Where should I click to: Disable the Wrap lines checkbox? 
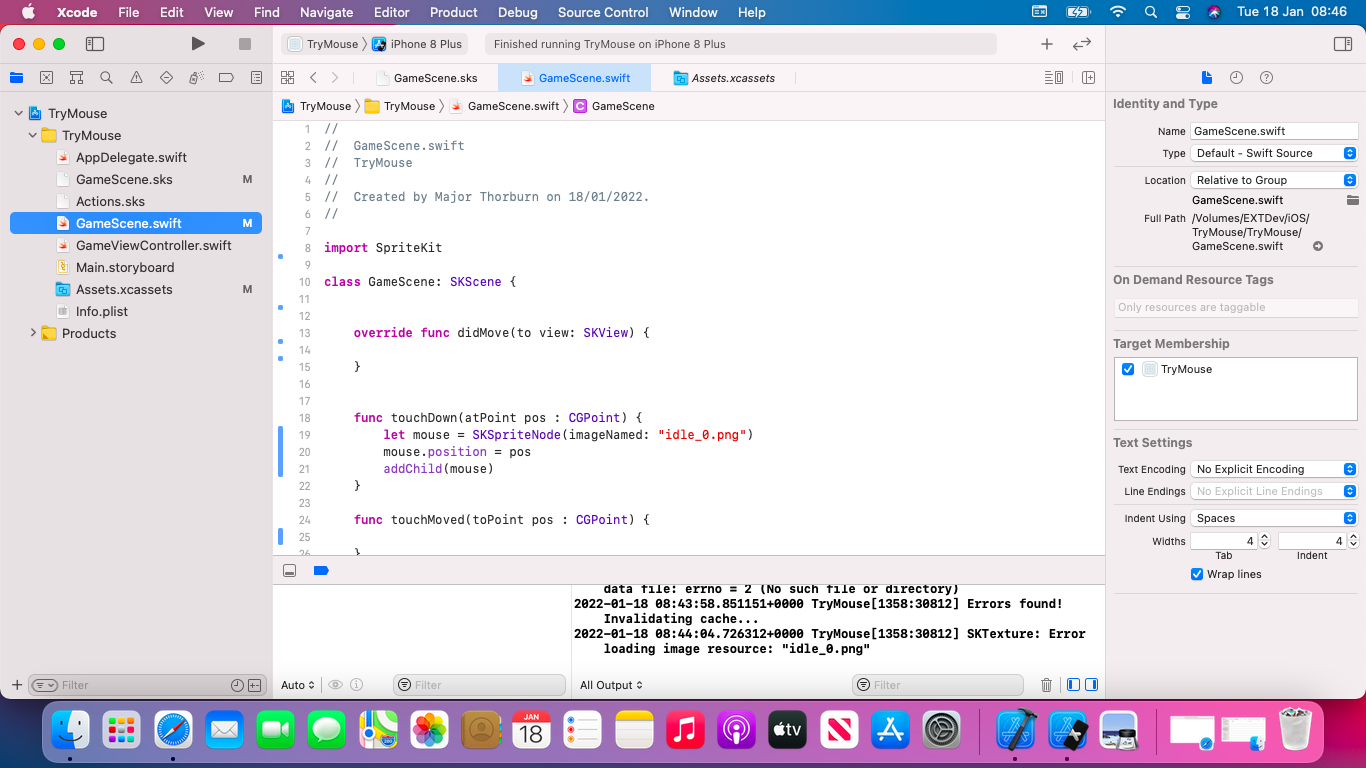(1197, 574)
